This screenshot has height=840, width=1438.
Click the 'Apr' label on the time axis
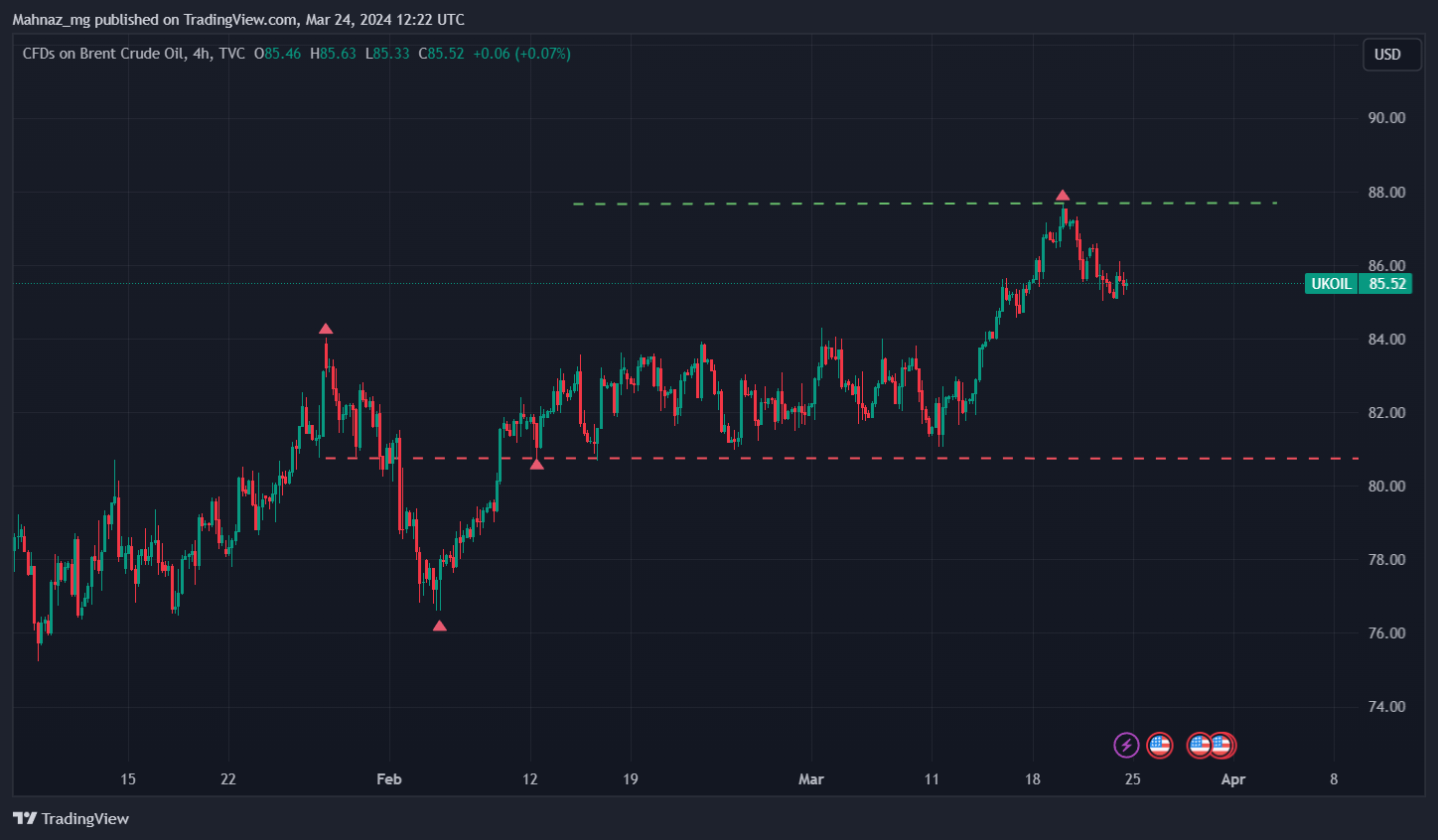[1233, 779]
